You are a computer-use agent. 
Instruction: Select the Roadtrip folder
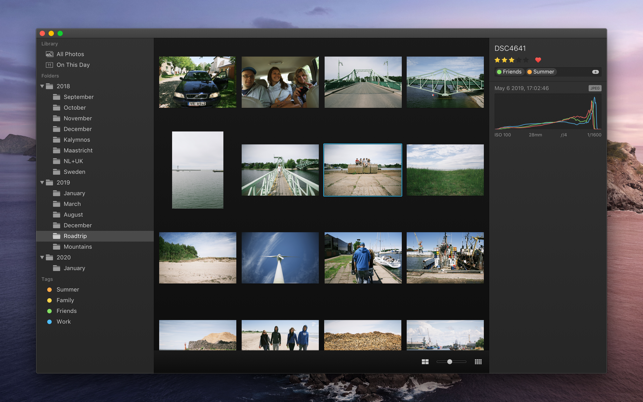pos(95,236)
